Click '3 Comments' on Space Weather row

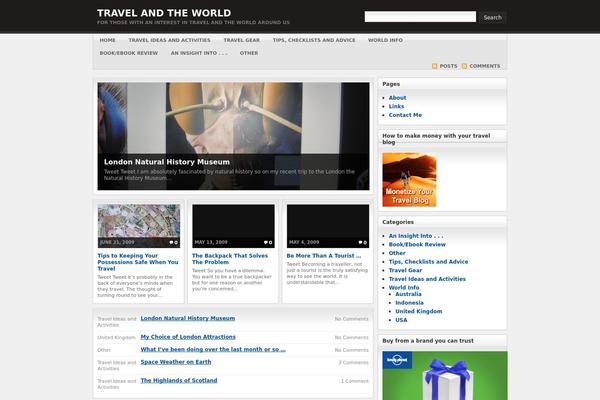click(353, 362)
